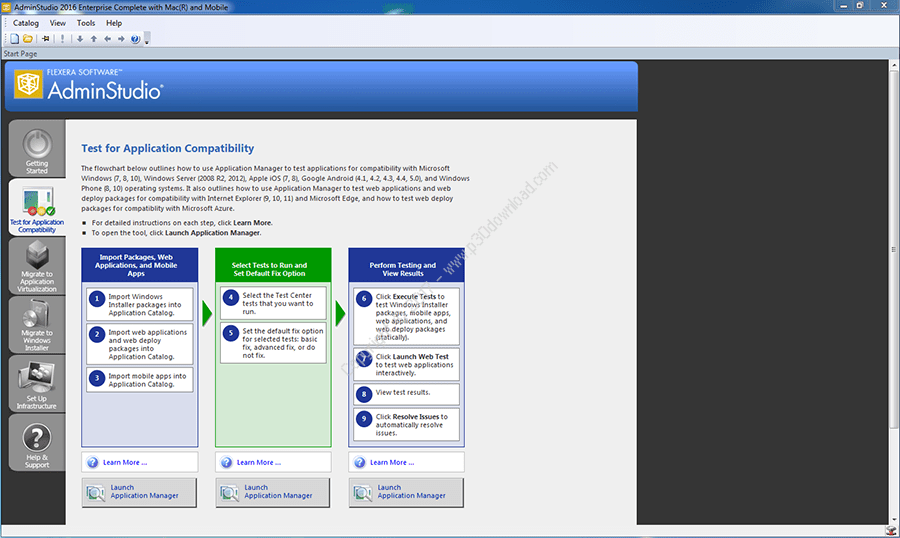Click the connect pin toolbar icon
The height and width of the screenshot is (538, 900).
pyautogui.click(x=46, y=39)
